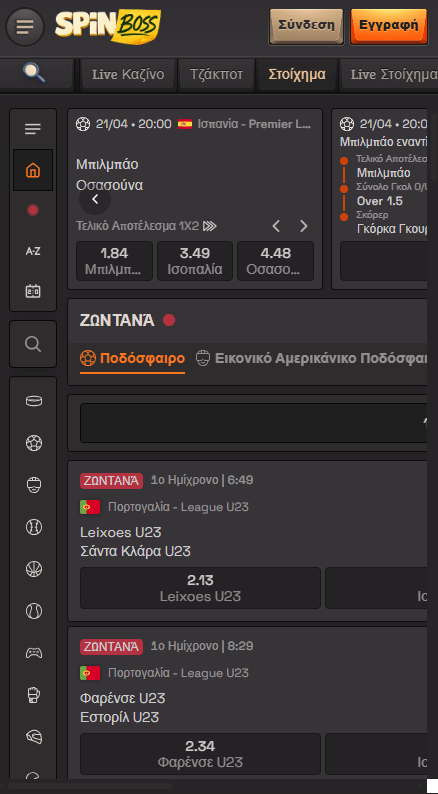
Task: Open A-Z sports list icon
Action: point(33,251)
